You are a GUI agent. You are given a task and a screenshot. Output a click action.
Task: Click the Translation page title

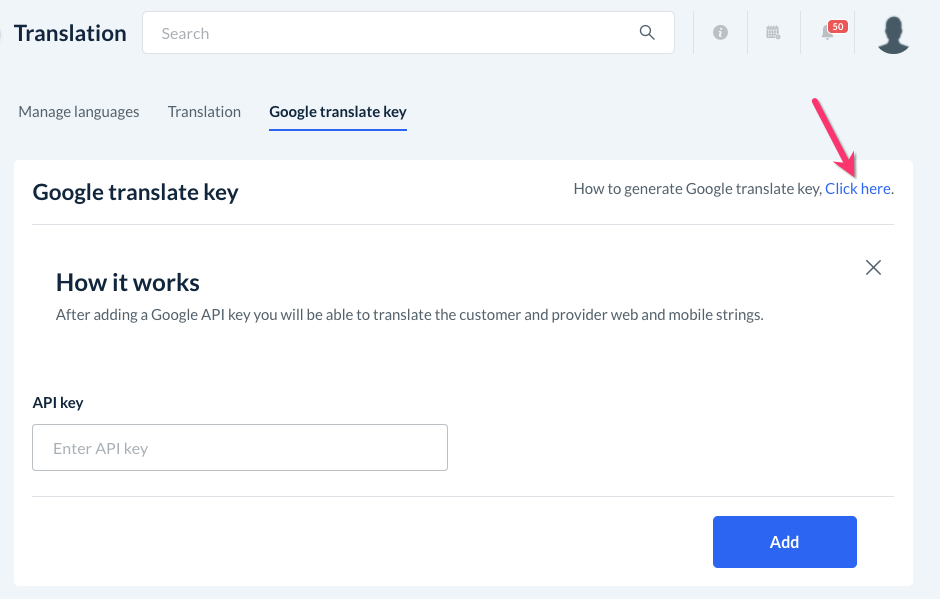[x=70, y=33]
